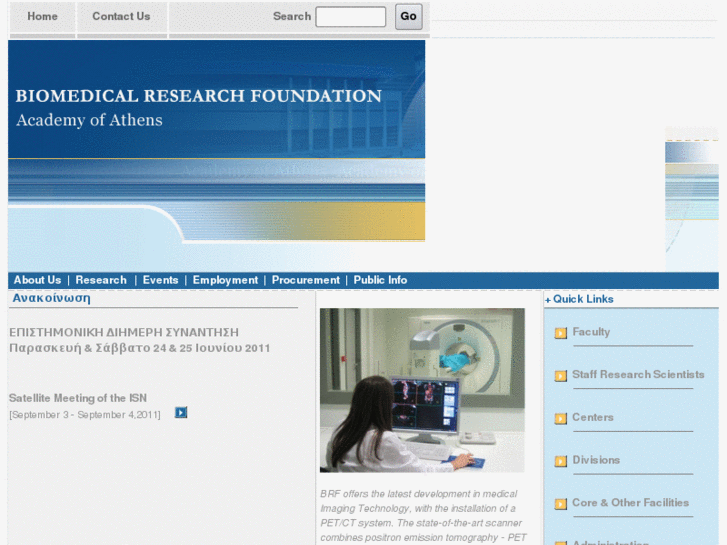Open the Staff Research Scientists link
Viewport: 727px width, 545px height.
[x=638, y=375]
